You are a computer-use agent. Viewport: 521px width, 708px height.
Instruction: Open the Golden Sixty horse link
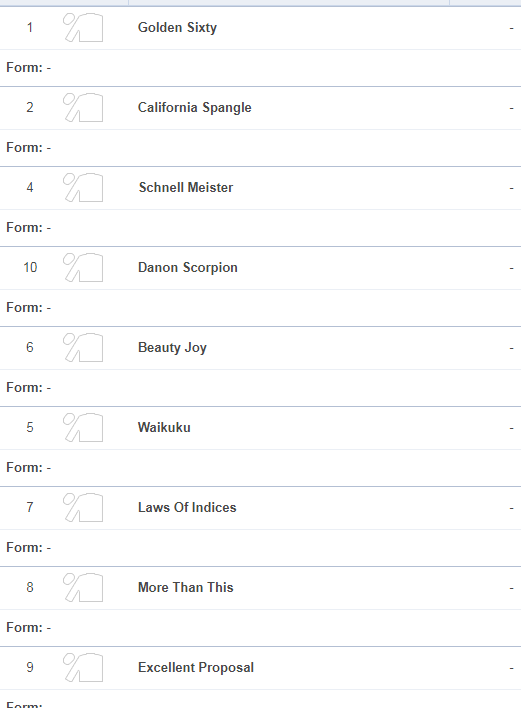(x=177, y=28)
